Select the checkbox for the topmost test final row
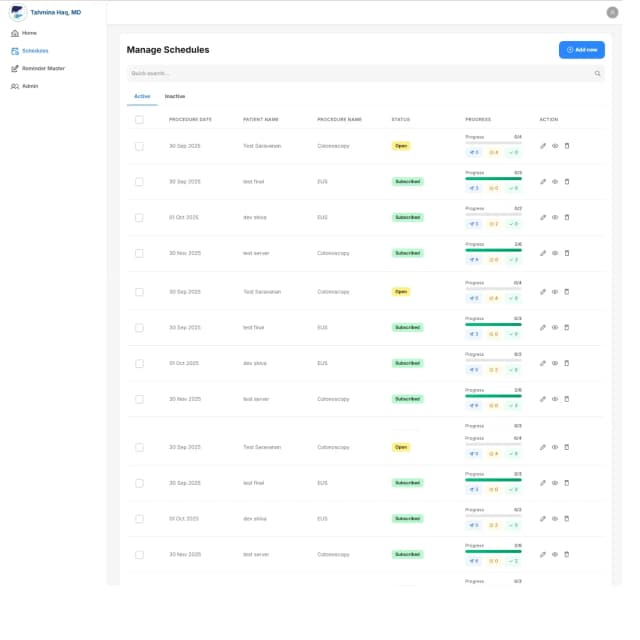Image resolution: width=640 pixels, height=640 pixels. pyautogui.click(x=139, y=182)
